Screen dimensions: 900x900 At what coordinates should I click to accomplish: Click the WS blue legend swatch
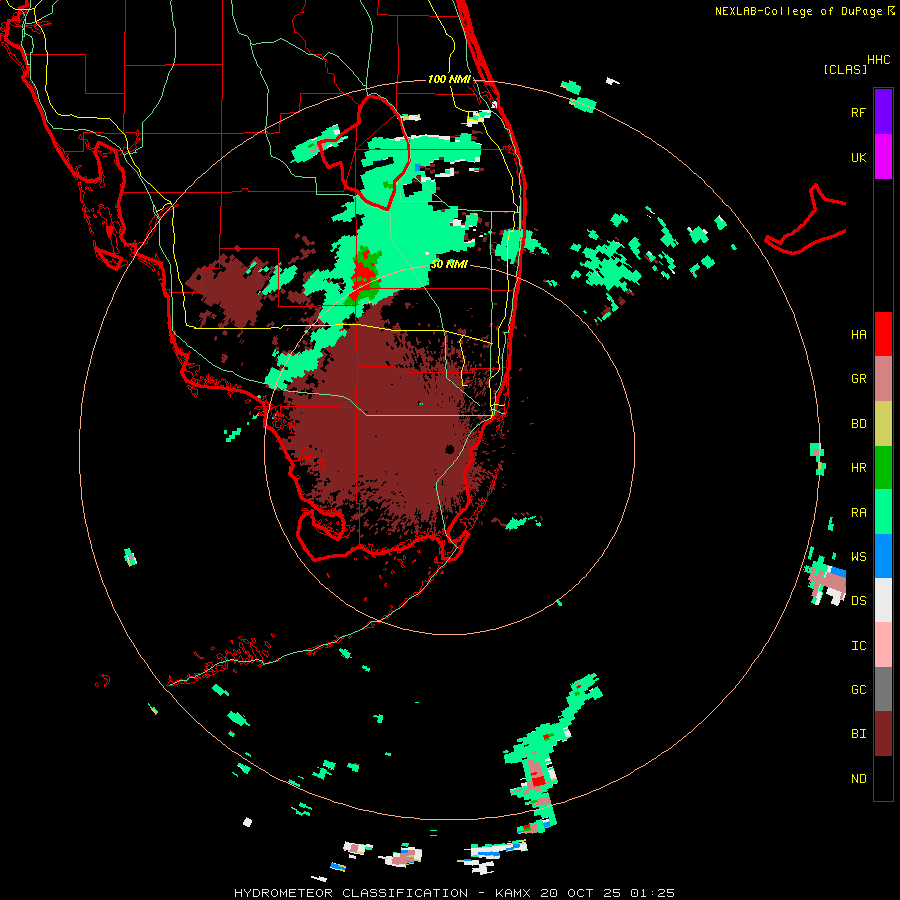883,556
